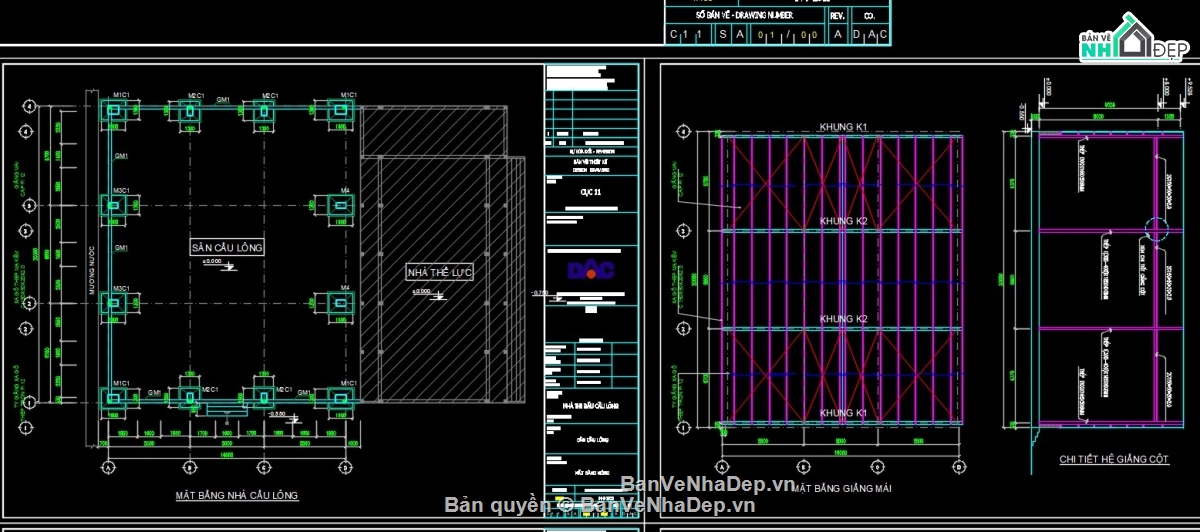Click the '14000' overall dimension below floor plan
The height and width of the screenshot is (532, 1200).
click(227, 453)
